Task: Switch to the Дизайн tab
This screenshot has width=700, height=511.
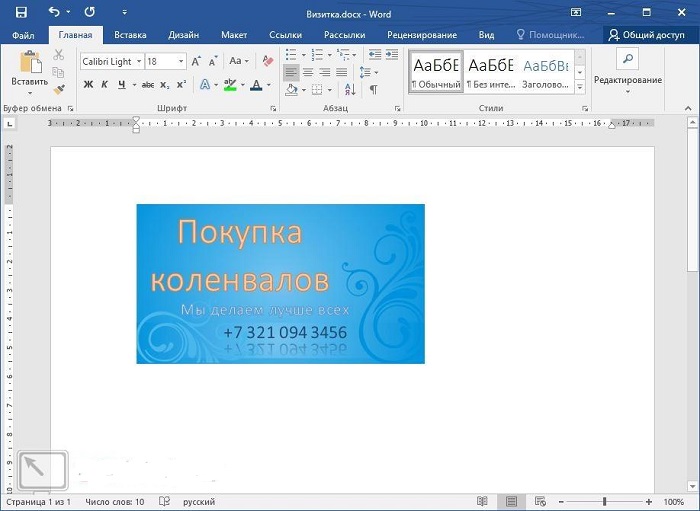Action: coord(183,35)
